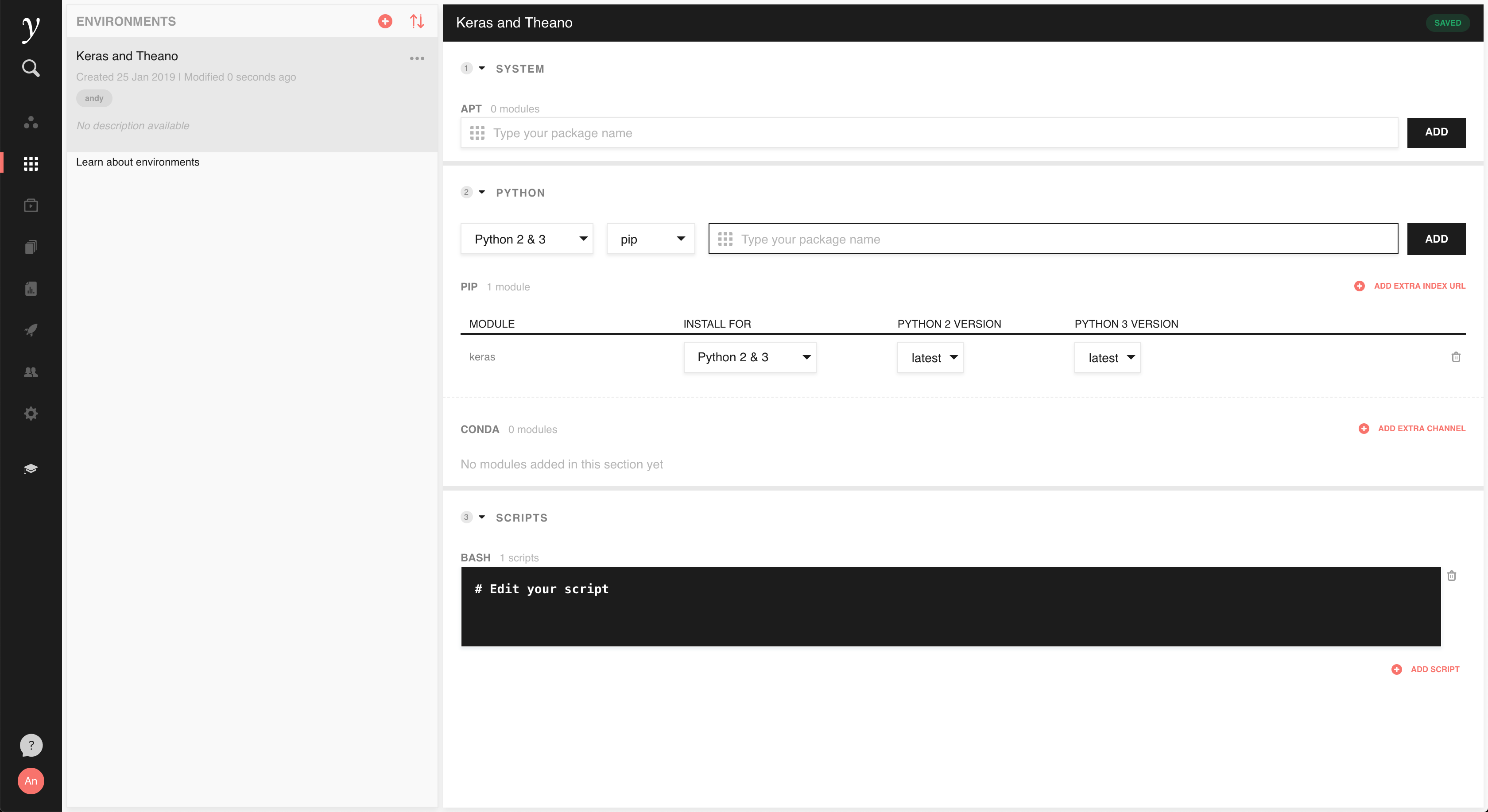This screenshot has height=812, width=1488.
Task: Delete the keras module with trash icon
Action: pyautogui.click(x=1456, y=357)
